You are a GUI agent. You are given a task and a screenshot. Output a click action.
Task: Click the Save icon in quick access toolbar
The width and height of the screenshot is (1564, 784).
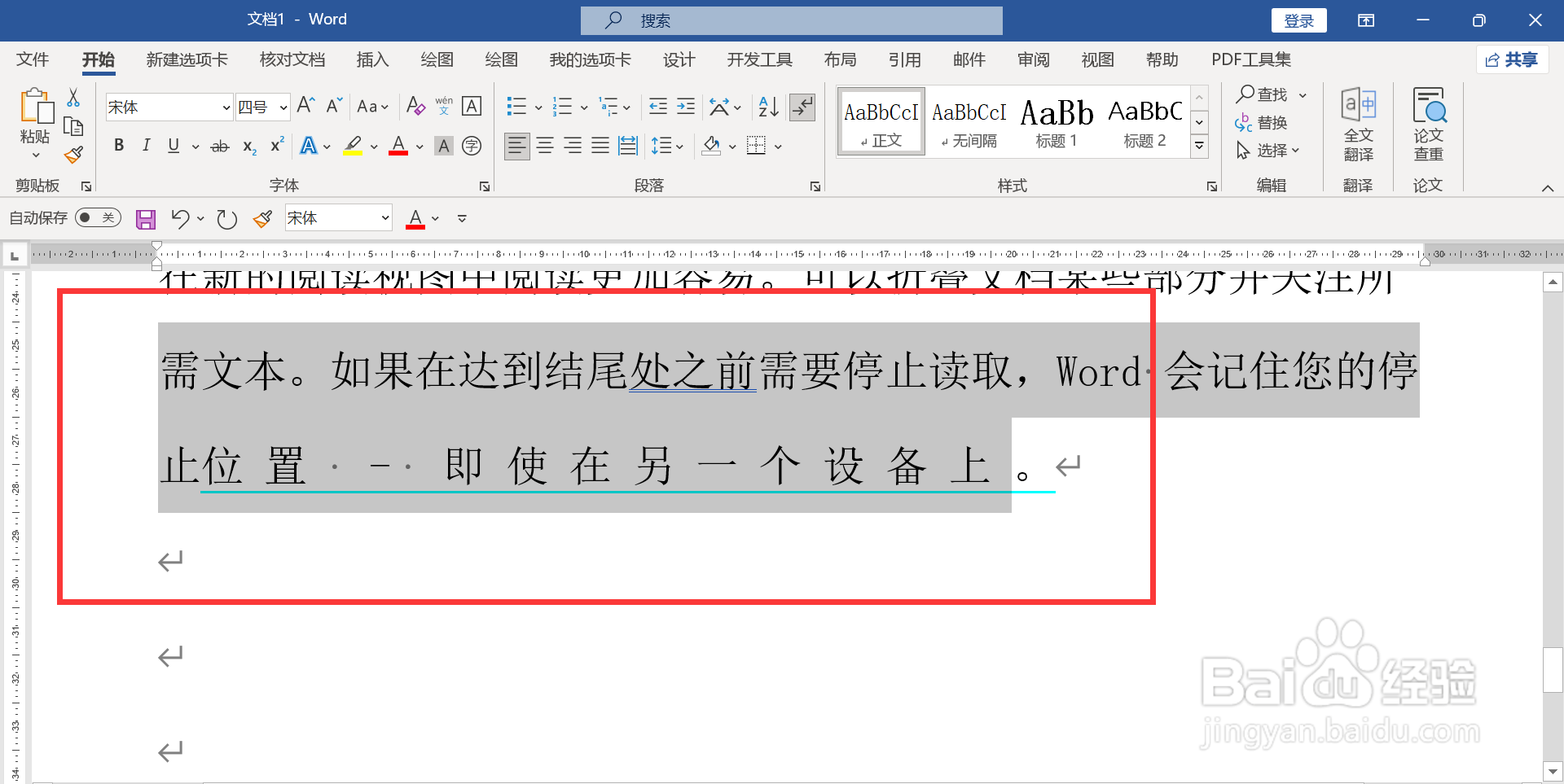[146, 219]
